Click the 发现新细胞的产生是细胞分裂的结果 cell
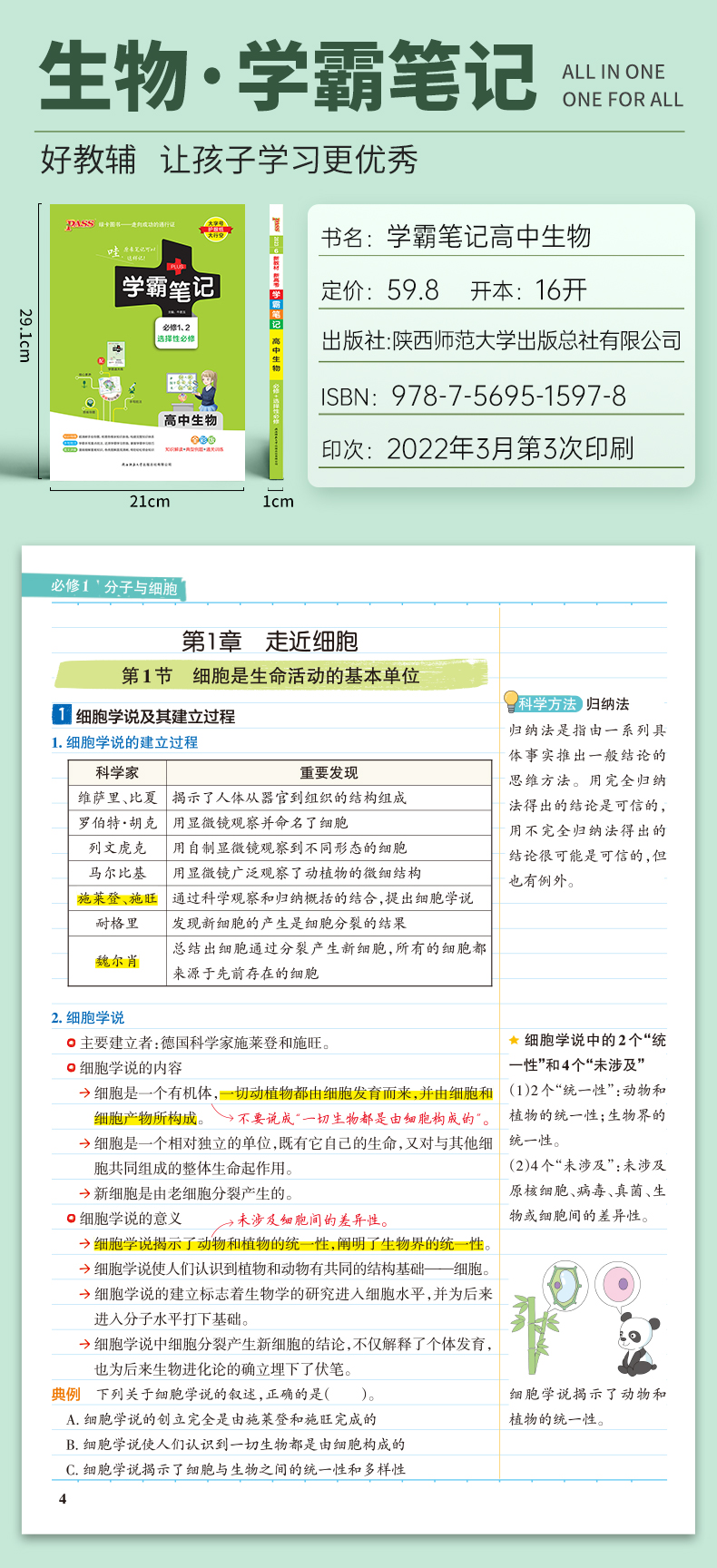 [329, 923]
